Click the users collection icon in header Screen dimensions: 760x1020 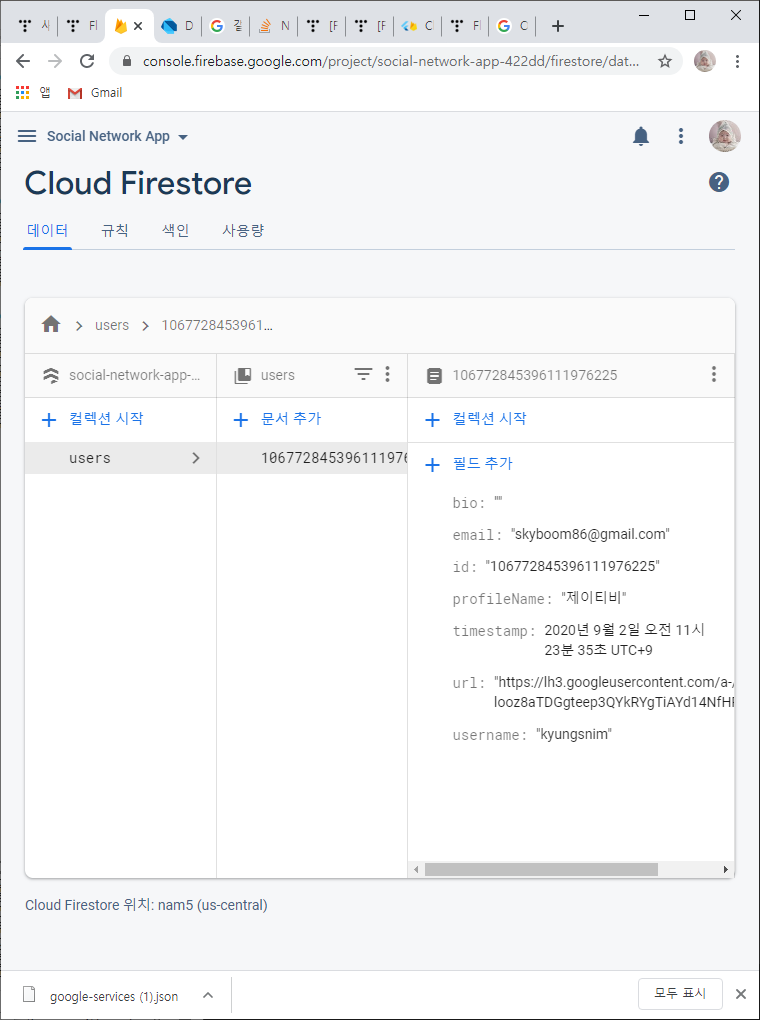pyautogui.click(x=243, y=375)
